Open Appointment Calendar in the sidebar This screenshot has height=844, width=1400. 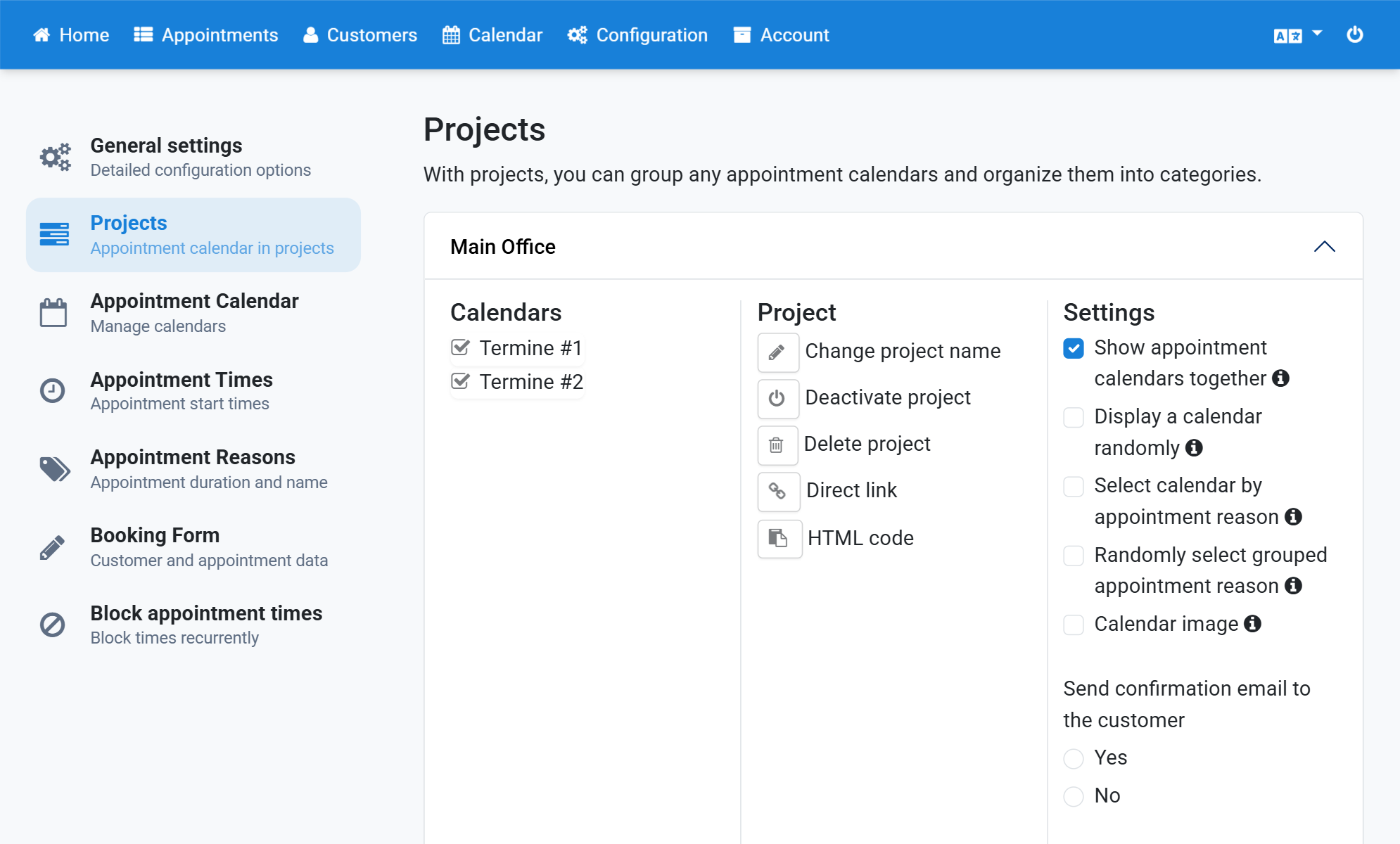tap(193, 312)
